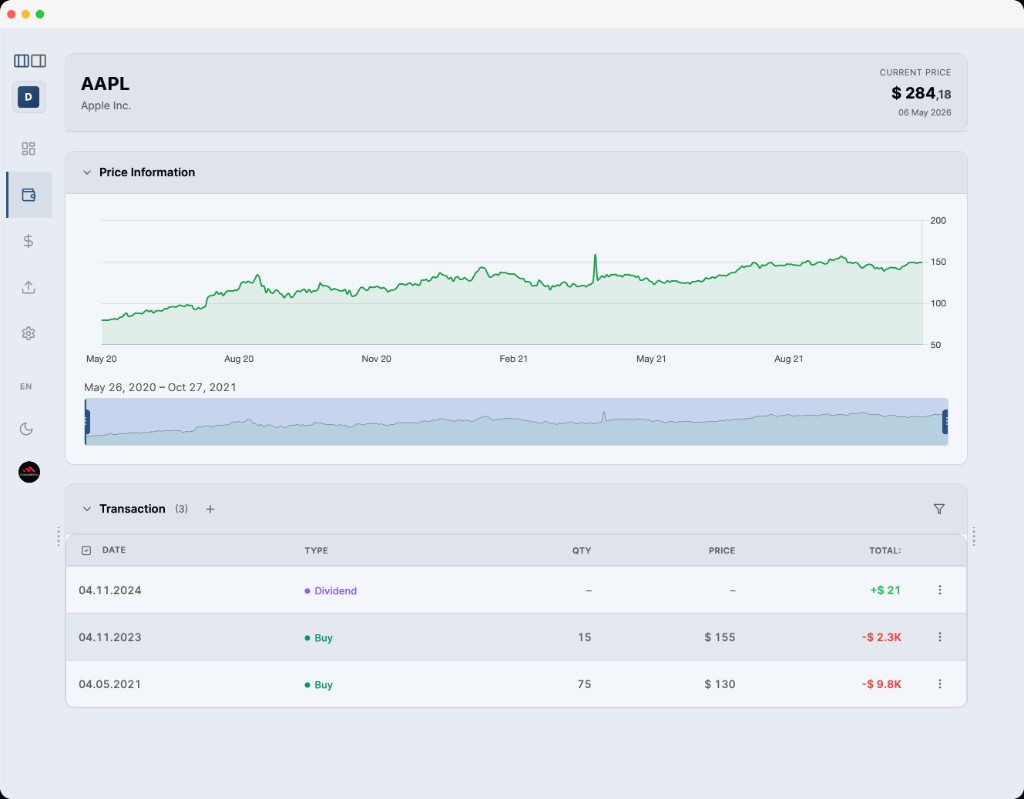Click the chart range navigator area
The height and width of the screenshot is (799, 1024).
point(516,422)
